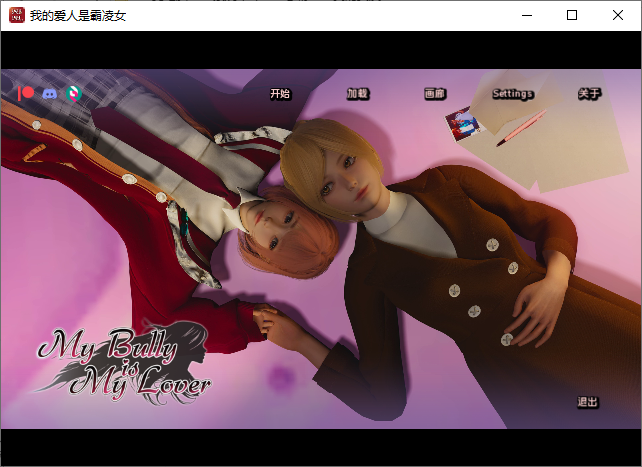Image resolution: width=642 pixels, height=467 pixels.
Task: Open the Discord icon link
Action: (x=50, y=94)
